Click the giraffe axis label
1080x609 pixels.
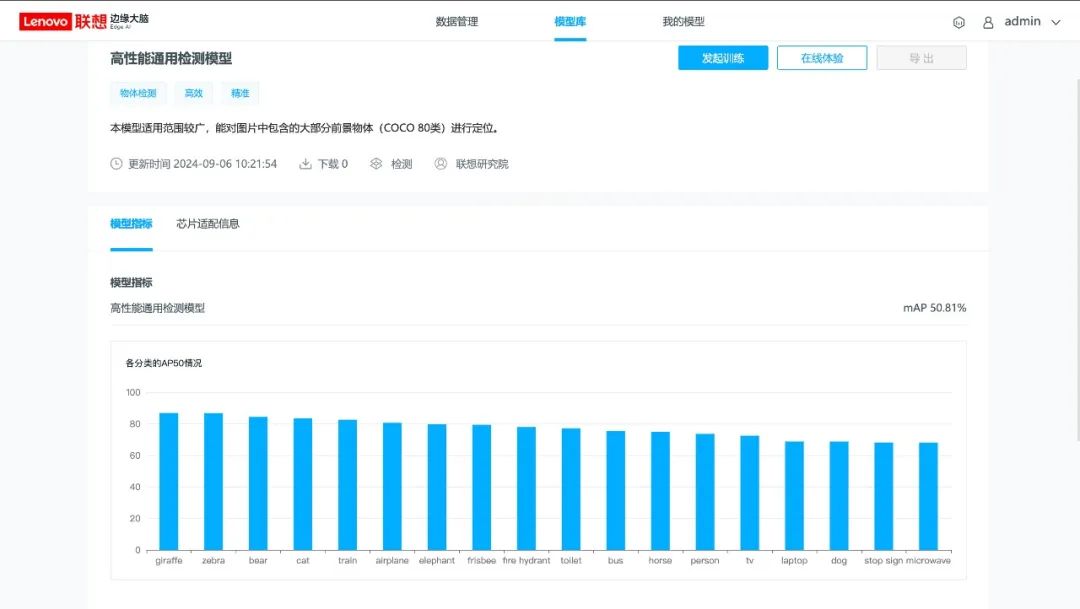point(169,560)
